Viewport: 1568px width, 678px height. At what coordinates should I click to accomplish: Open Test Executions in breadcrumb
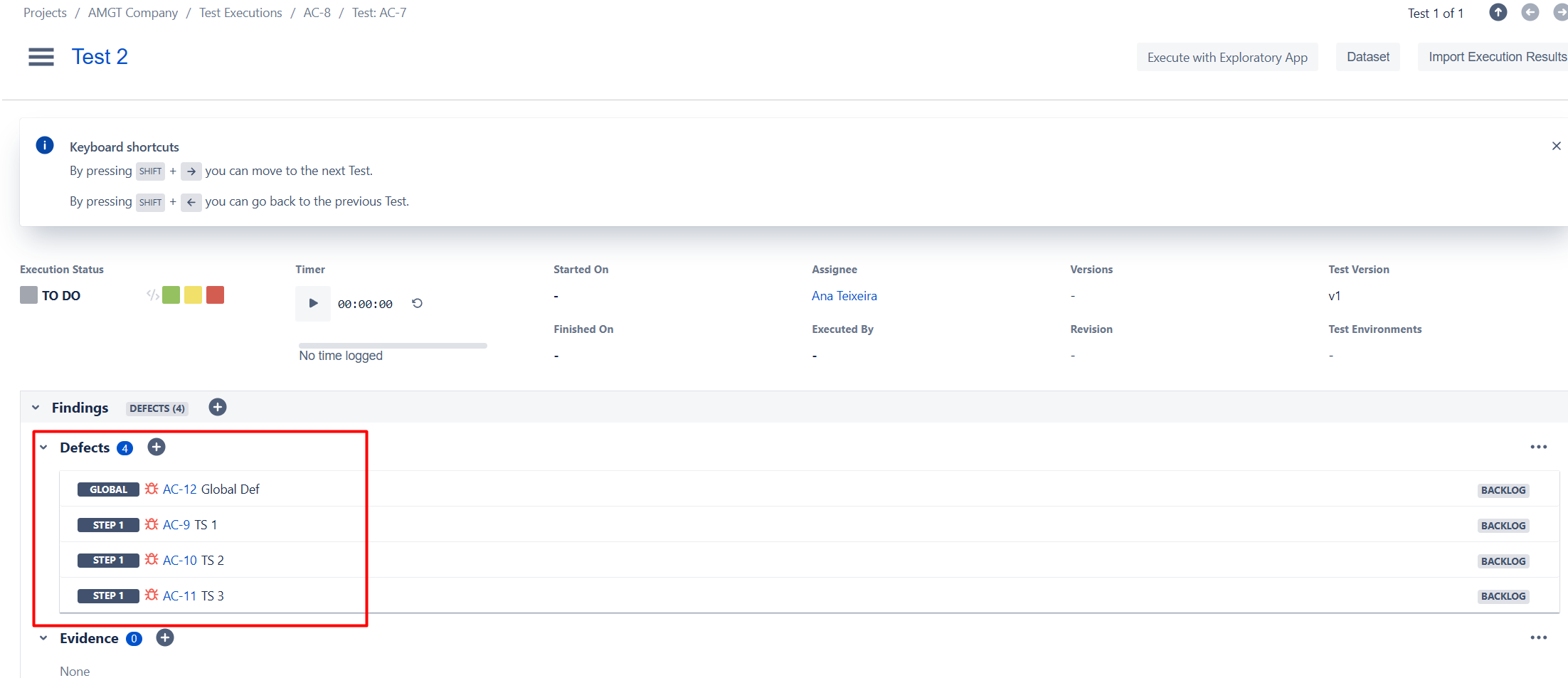coord(240,13)
